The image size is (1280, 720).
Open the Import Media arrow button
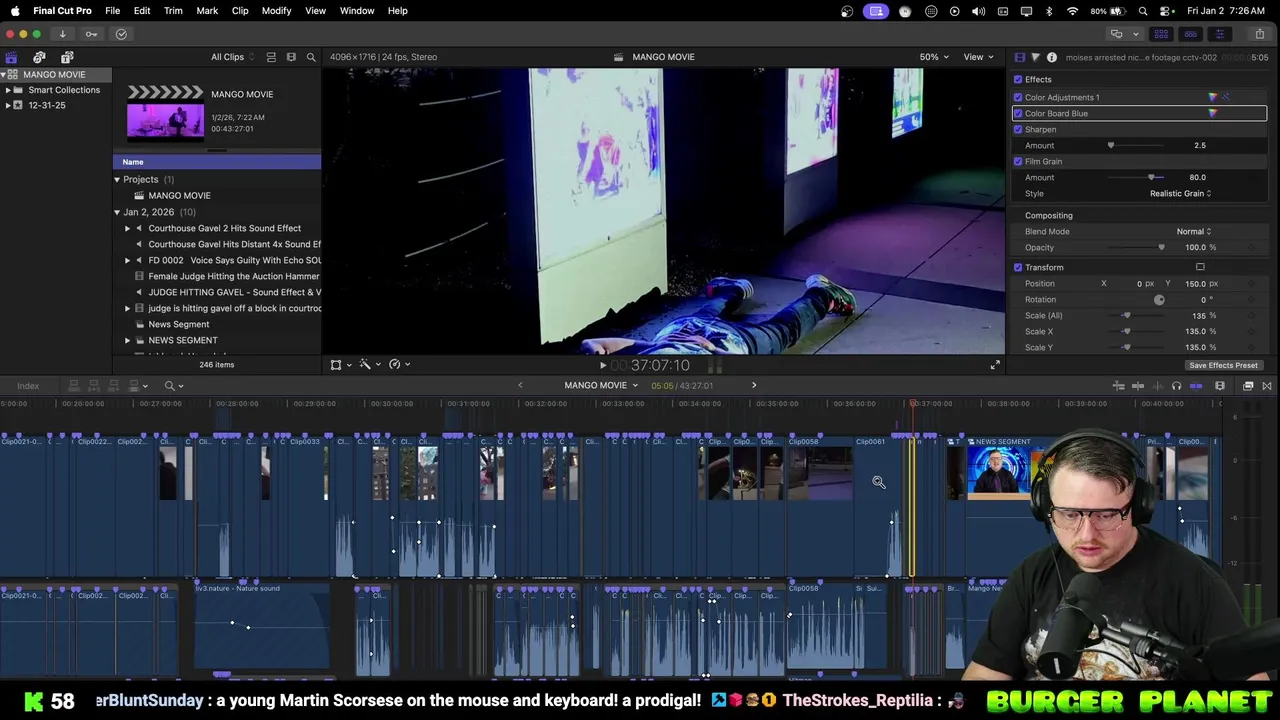(x=62, y=34)
